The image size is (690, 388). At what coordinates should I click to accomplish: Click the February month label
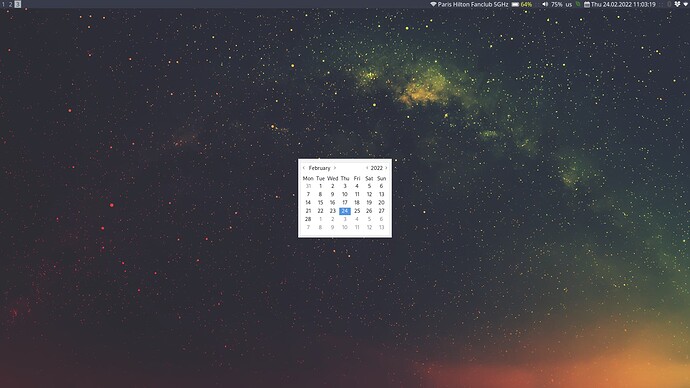[x=319, y=168]
